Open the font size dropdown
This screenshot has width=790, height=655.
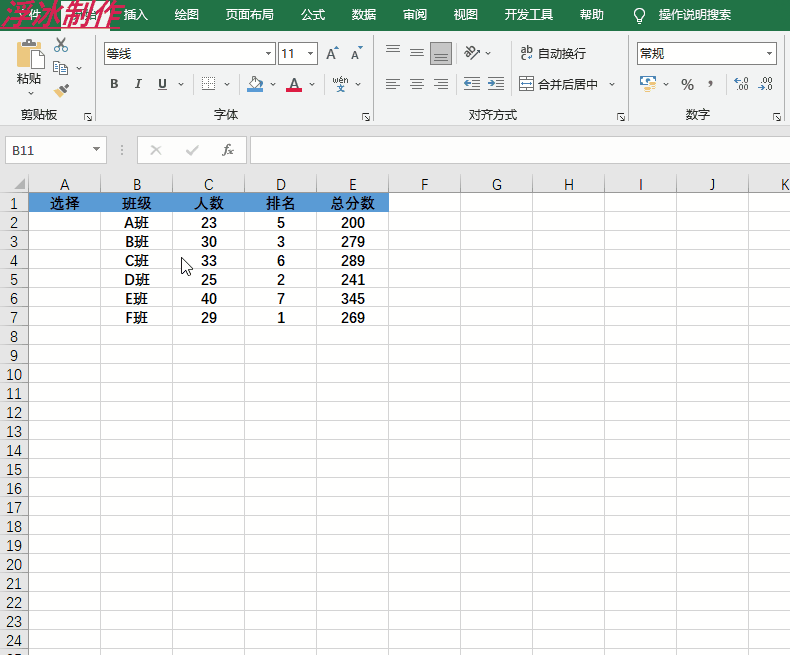(x=311, y=53)
